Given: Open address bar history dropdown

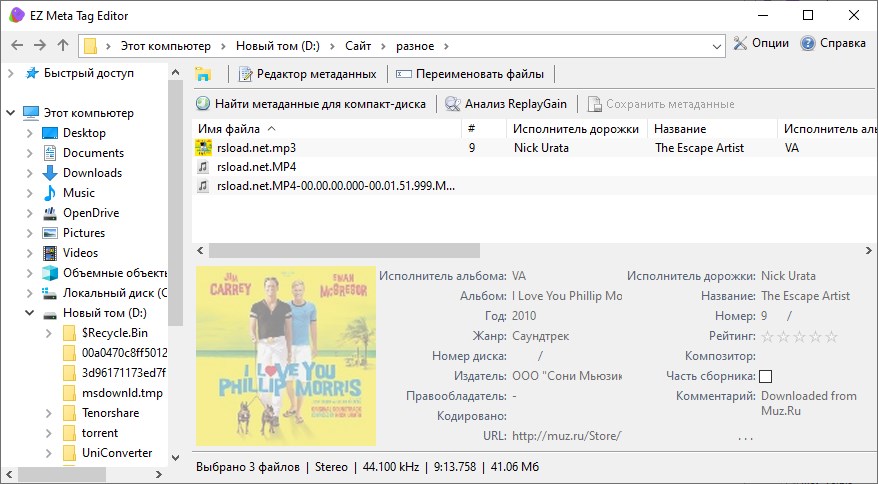Looking at the screenshot, I should click(x=716, y=46).
